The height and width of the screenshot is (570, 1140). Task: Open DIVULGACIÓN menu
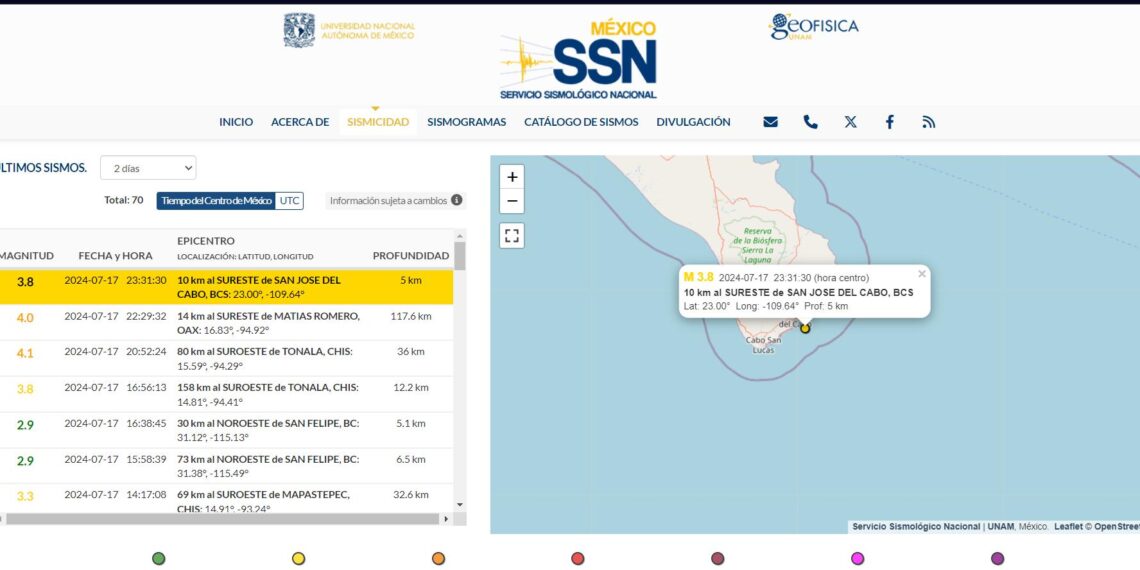(x=694, y=122)
